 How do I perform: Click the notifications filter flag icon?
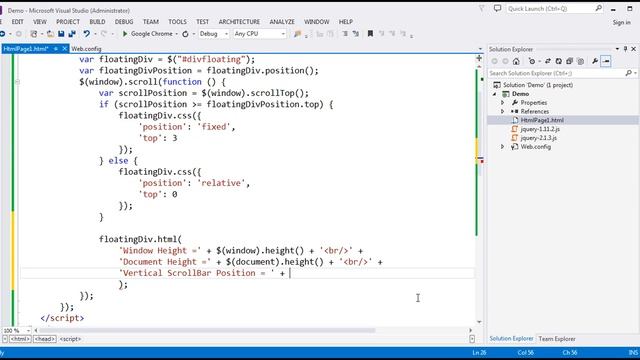point(482,8)
